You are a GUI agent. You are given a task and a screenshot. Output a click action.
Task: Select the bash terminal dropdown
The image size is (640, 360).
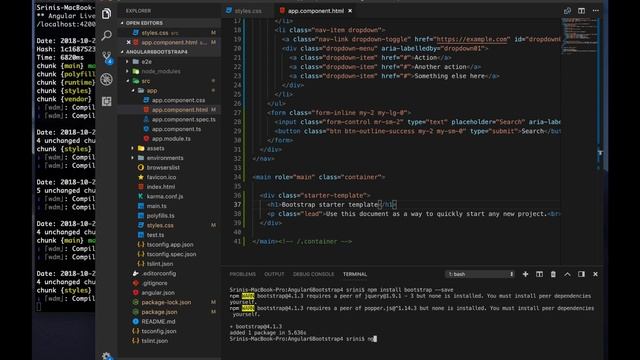point(480,274)
